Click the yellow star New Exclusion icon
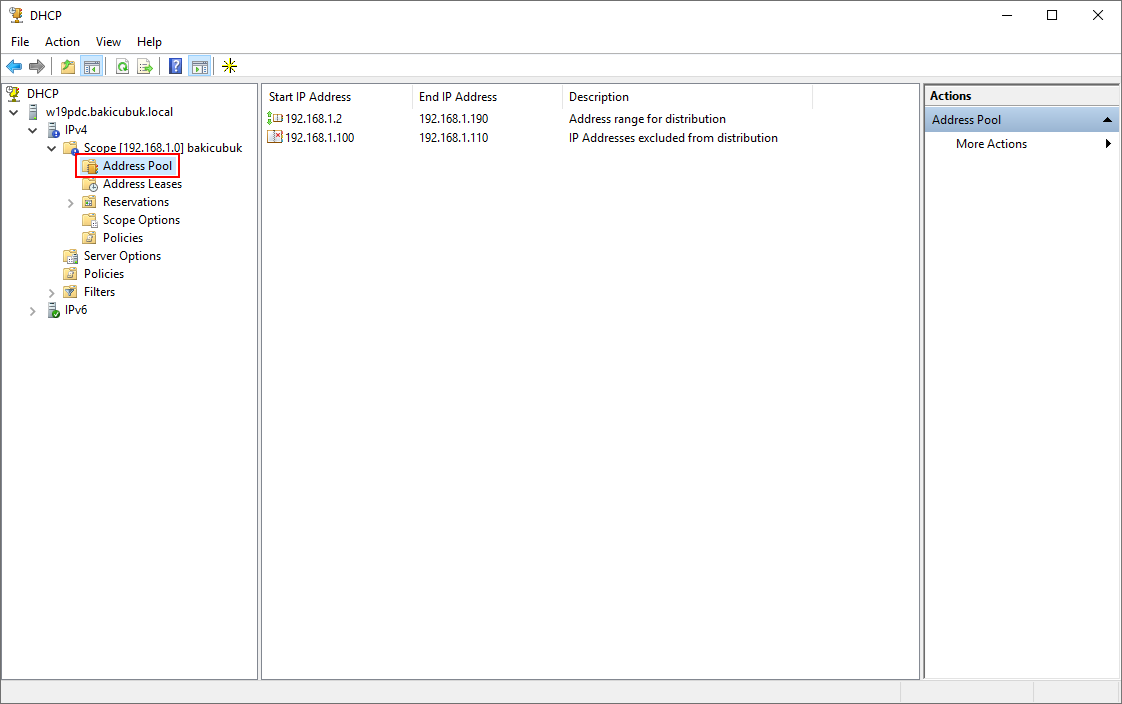The image size is (1122, 704). (x=230, y=67)
